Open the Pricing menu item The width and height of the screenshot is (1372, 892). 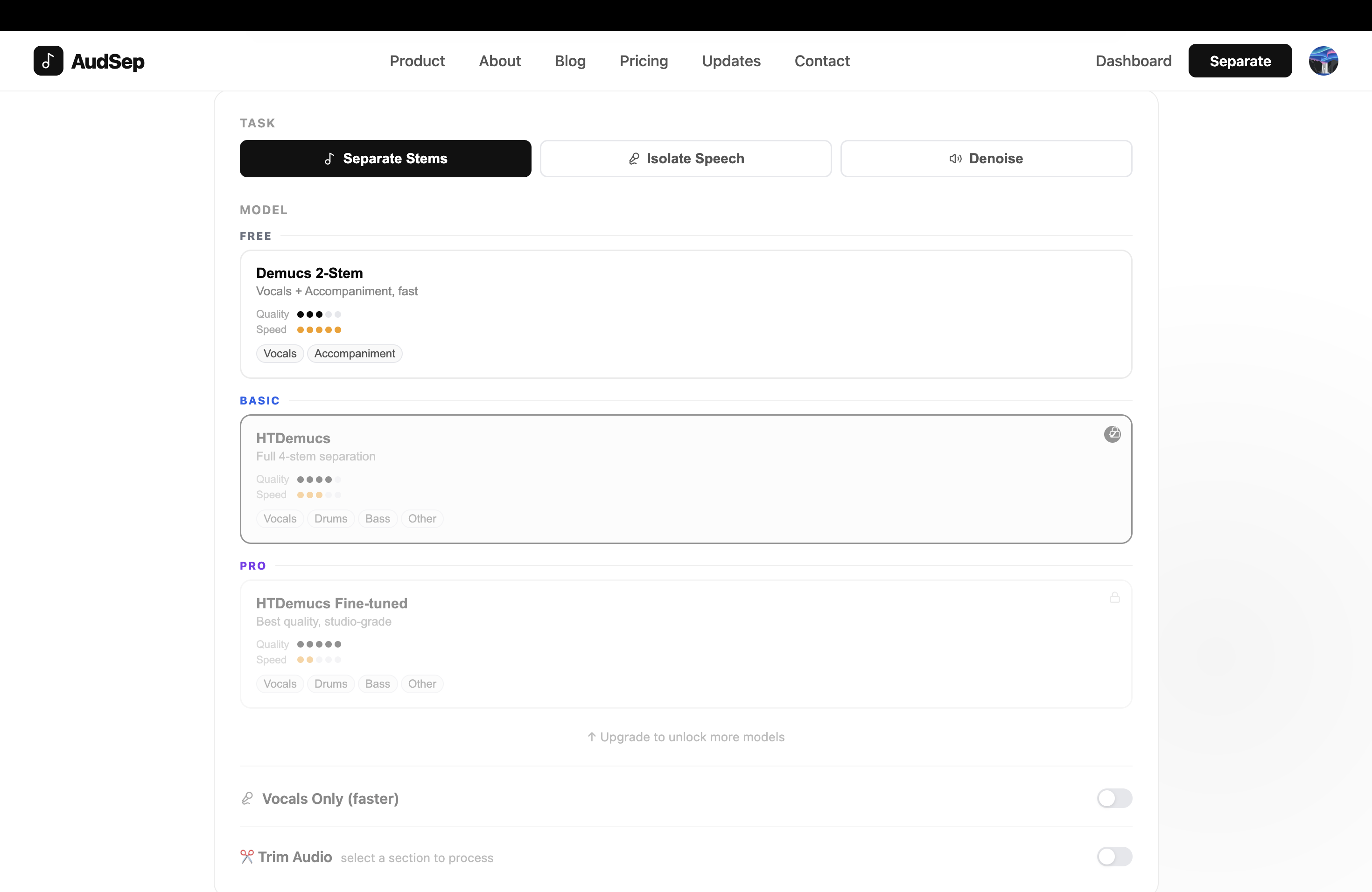(x=644, y=61)
